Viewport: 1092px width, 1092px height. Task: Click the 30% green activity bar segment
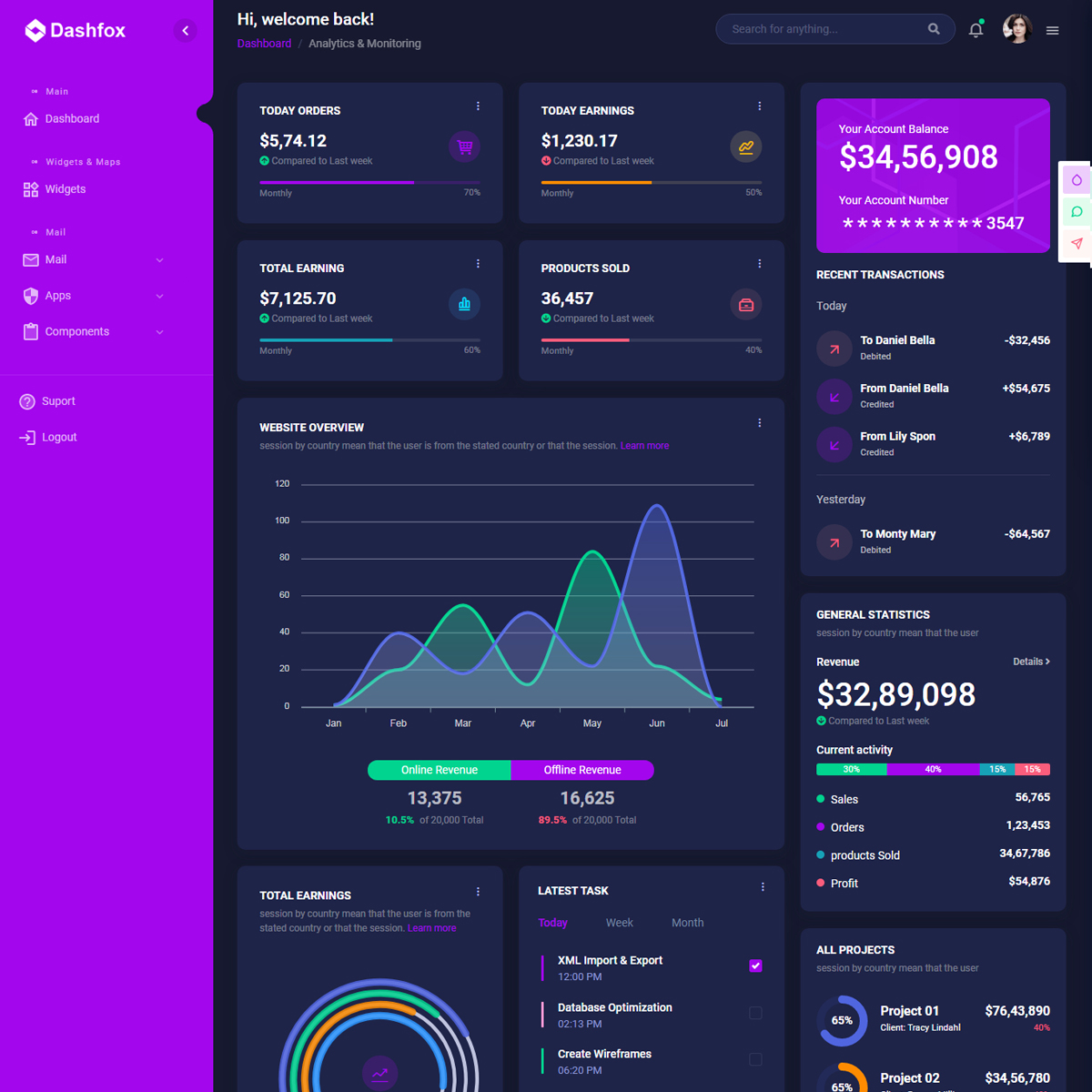pyautogui.click(x=851, y=770)
